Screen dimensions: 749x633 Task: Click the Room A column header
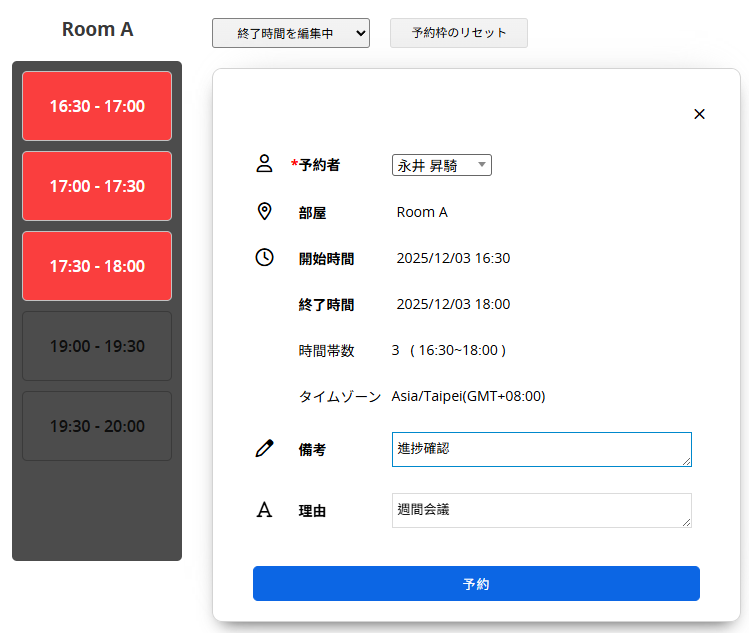tap(97, 29)
